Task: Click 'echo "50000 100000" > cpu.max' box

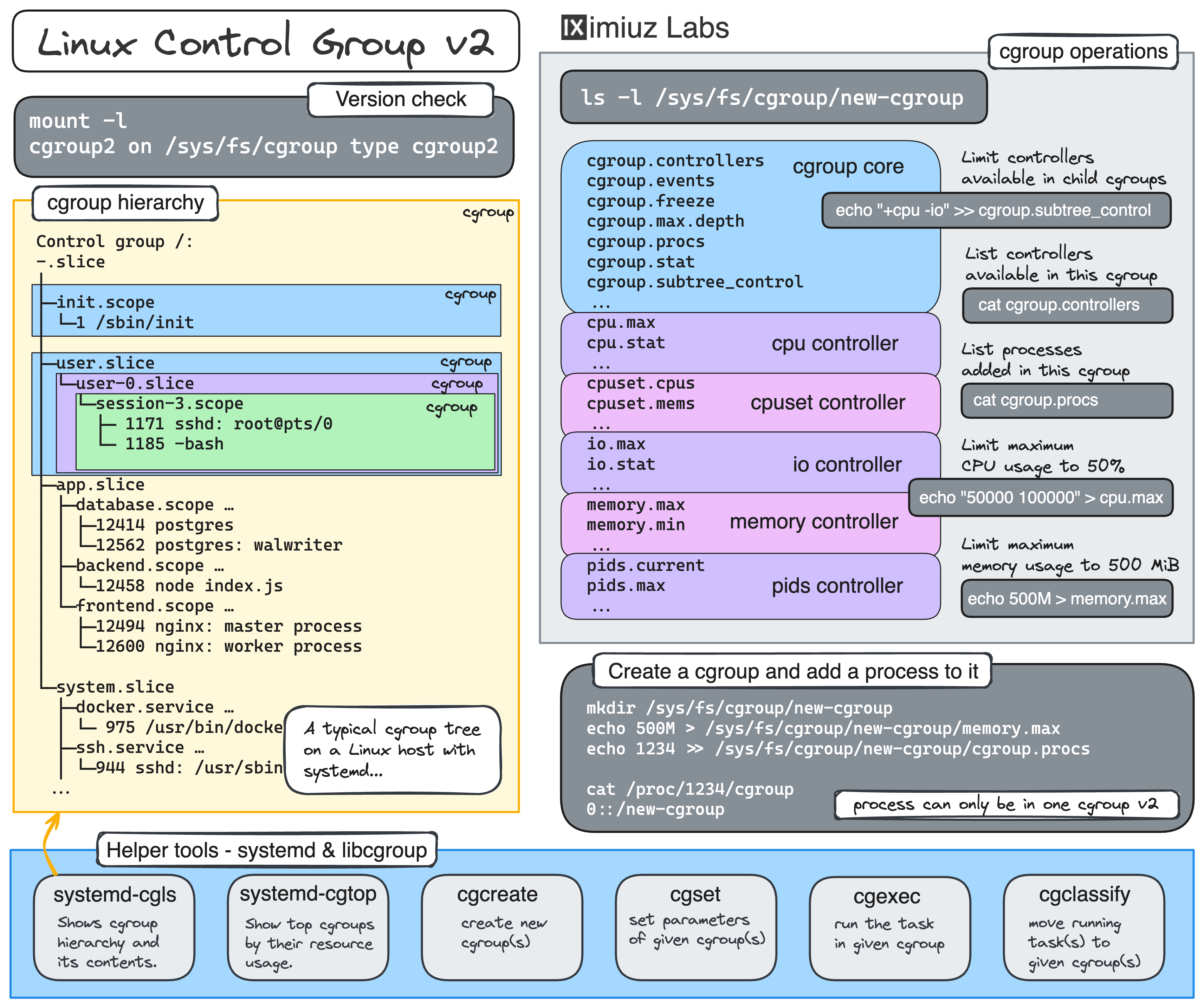Action: (1041, 498)
